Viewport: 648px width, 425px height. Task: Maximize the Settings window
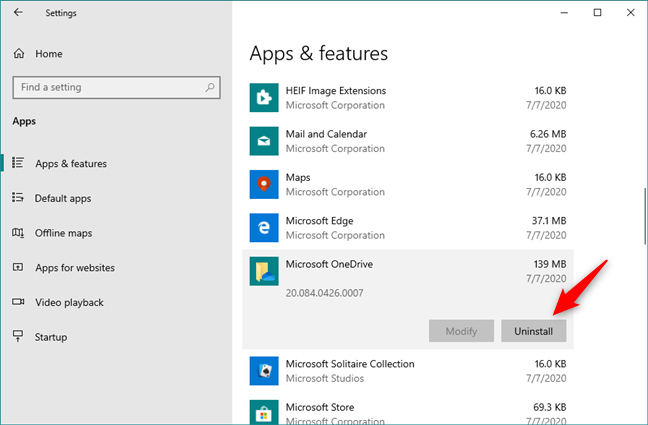[598, 13]
